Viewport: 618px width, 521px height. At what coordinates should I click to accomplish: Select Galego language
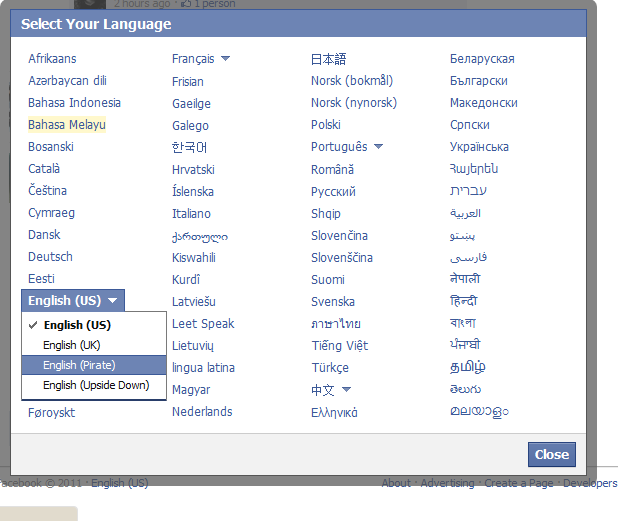pos(190,126)
